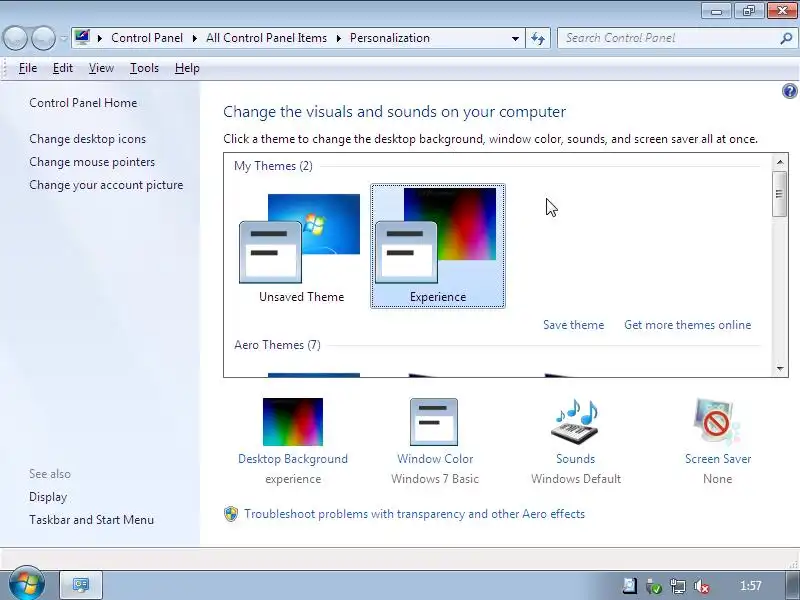Viewport: 800px width, 600px height.
Task: Open the Window Color link
Action: pyautogui.click(x=435, y=459)
